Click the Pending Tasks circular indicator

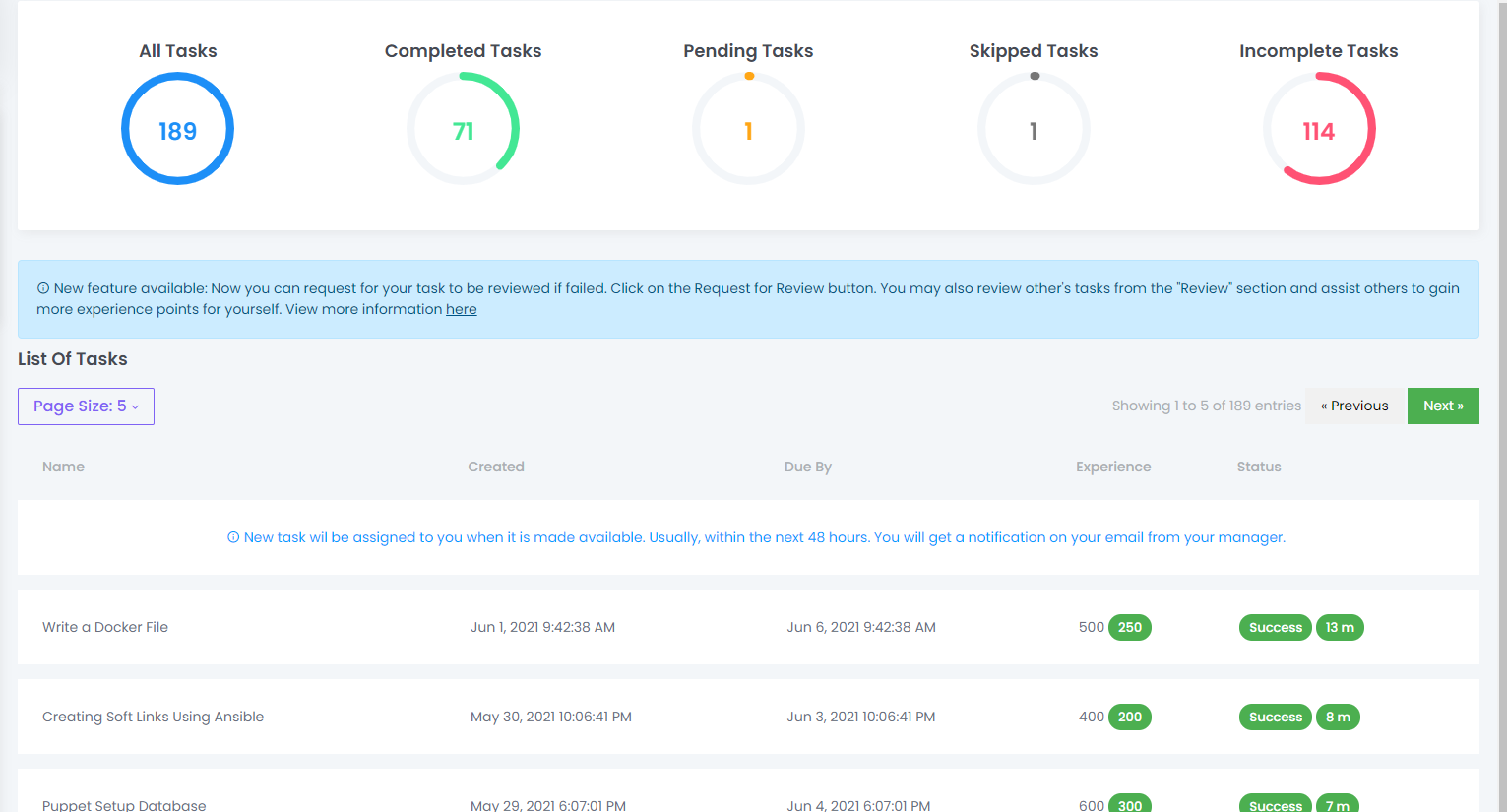click(x=748, y=129)
